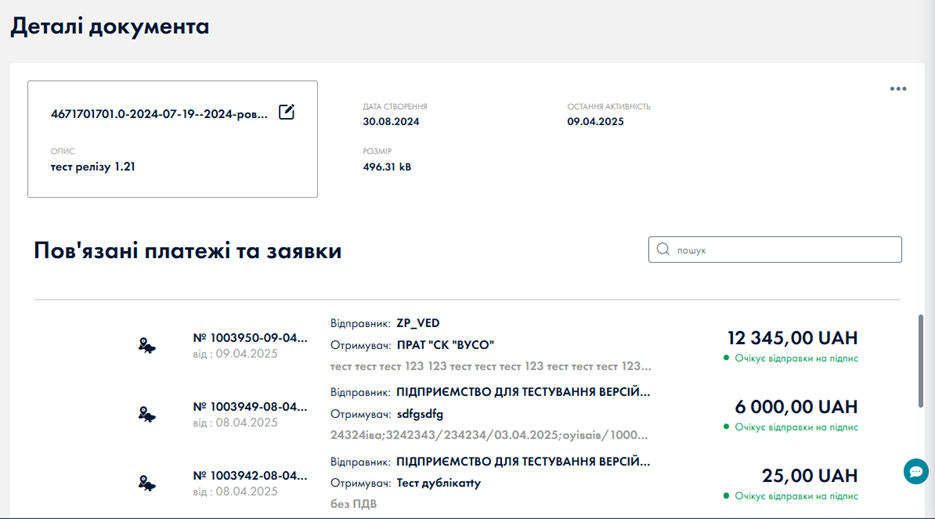Select the 12 345,00 UAH amount
The width and height of the screenshot is (935, 519).
(792, 338)
